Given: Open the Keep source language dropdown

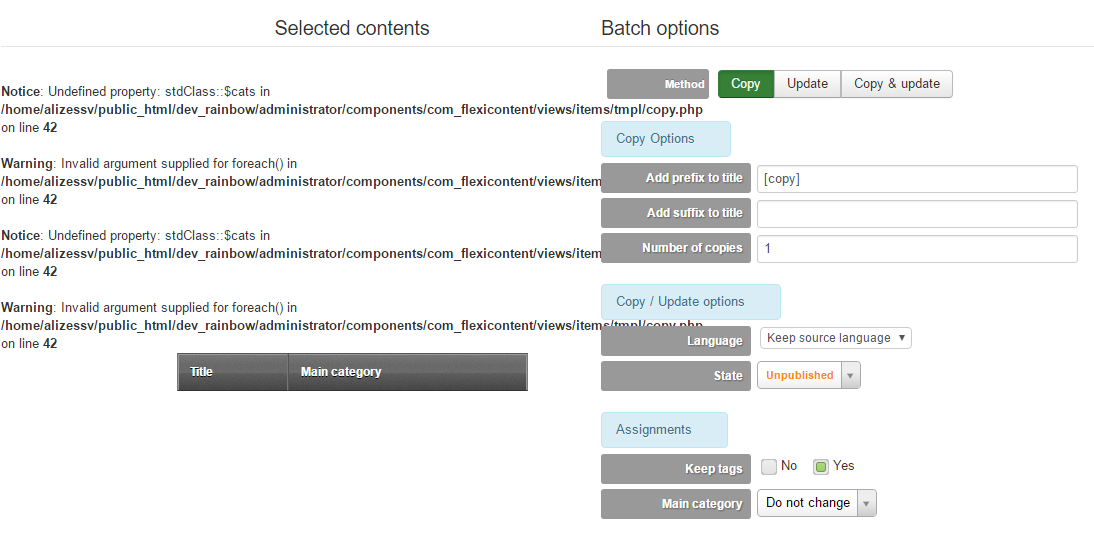Looking at the screenshot, I should point(835,338).
